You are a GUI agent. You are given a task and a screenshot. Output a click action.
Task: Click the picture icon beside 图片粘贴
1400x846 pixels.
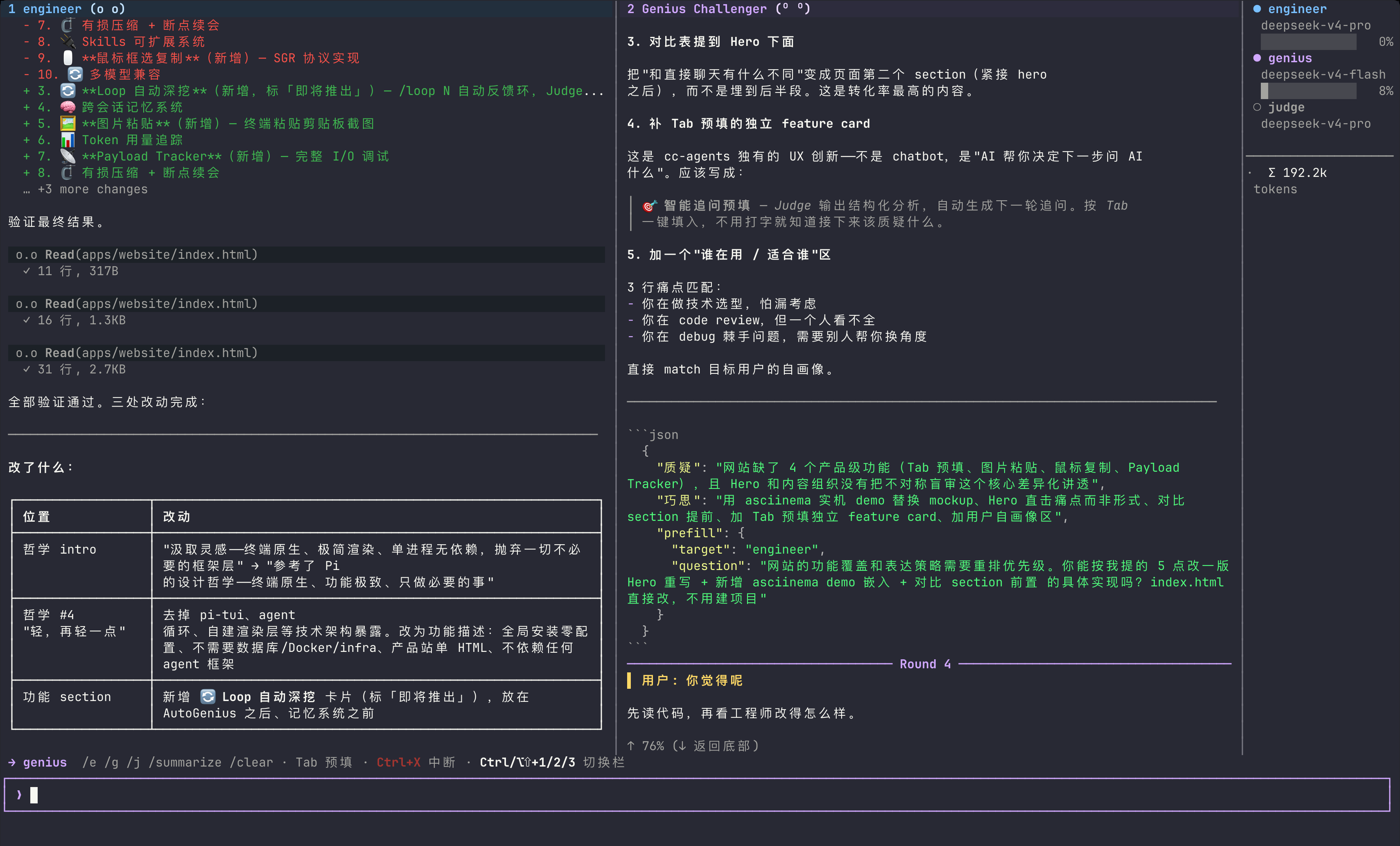(68, 123)
